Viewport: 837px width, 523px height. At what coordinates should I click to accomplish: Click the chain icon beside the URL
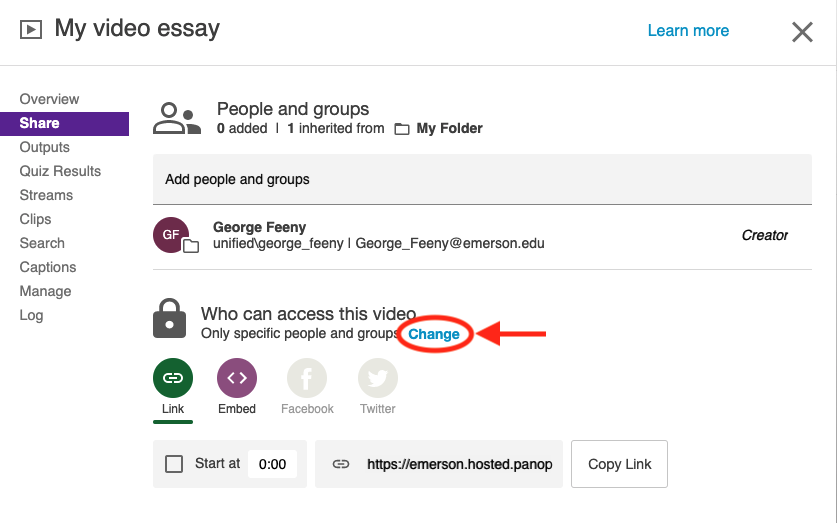341,464
